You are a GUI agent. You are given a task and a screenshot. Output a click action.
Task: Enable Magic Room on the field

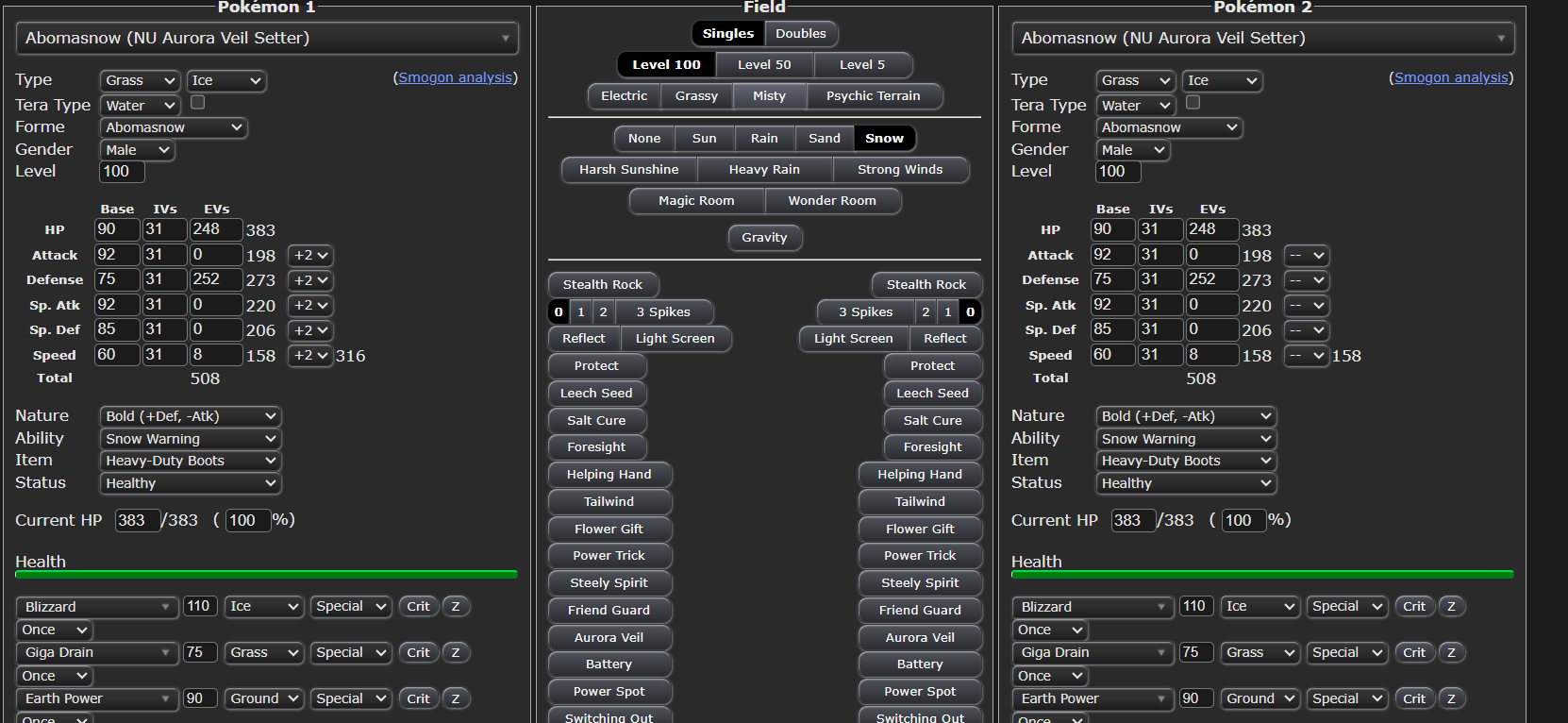[695, 201]
